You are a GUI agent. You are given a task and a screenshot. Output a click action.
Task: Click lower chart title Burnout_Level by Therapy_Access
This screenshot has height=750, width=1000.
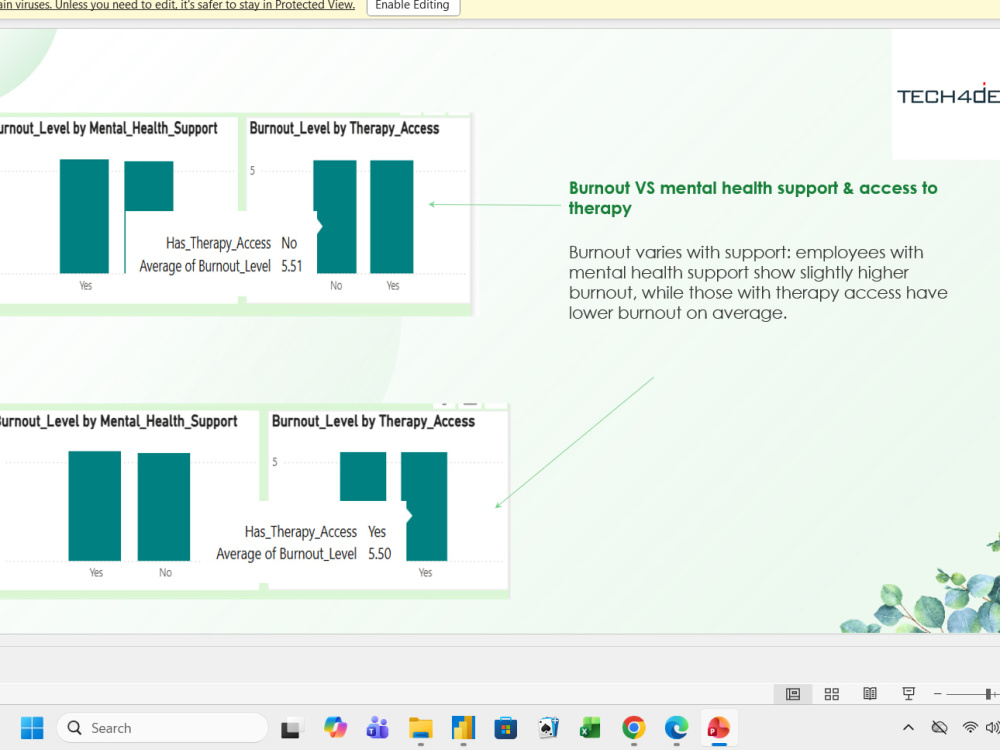point(373,422)
